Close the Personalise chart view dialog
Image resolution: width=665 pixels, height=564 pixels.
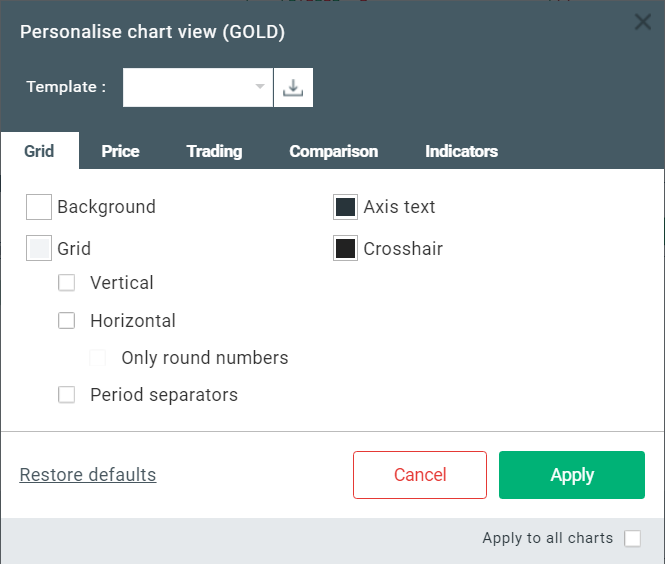tap(643, 22)
